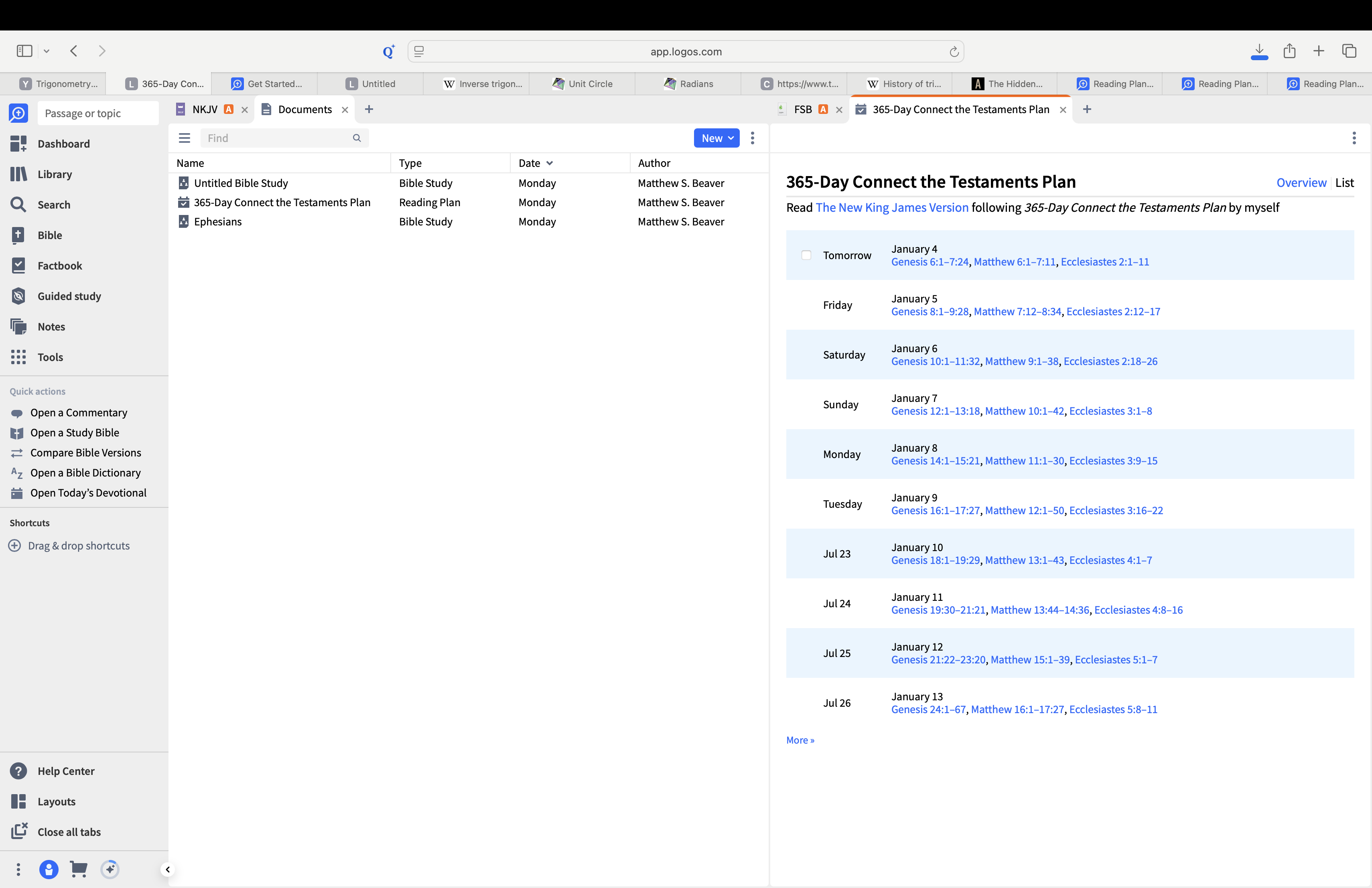Screen dimensions: 1372x888
Task: Switch the plan to List view
Action: pos(1344,182)
